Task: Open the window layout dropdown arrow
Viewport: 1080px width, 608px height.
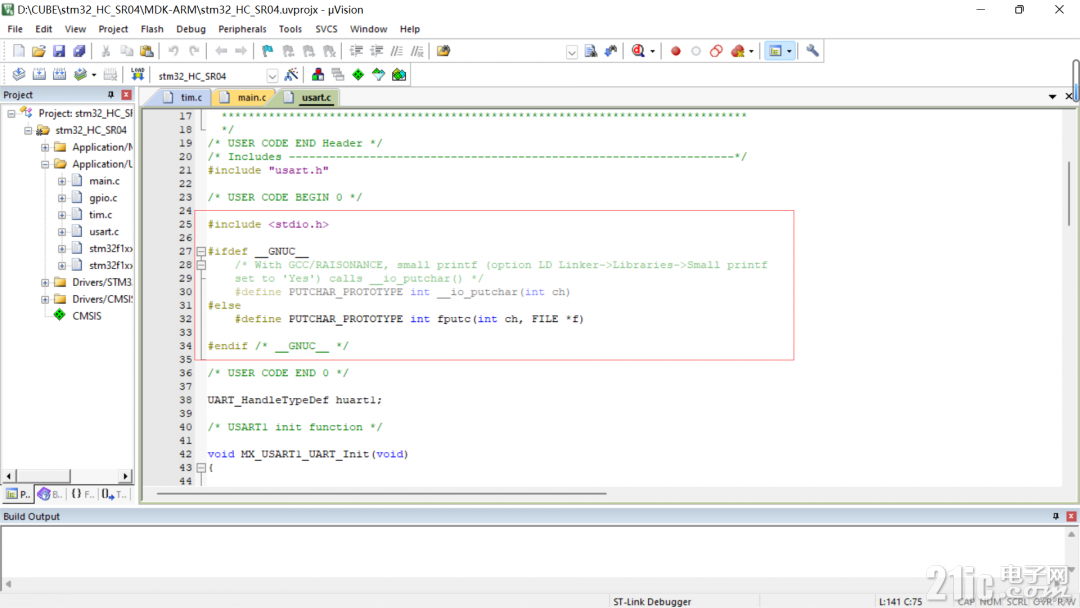Action: point(789,51)
